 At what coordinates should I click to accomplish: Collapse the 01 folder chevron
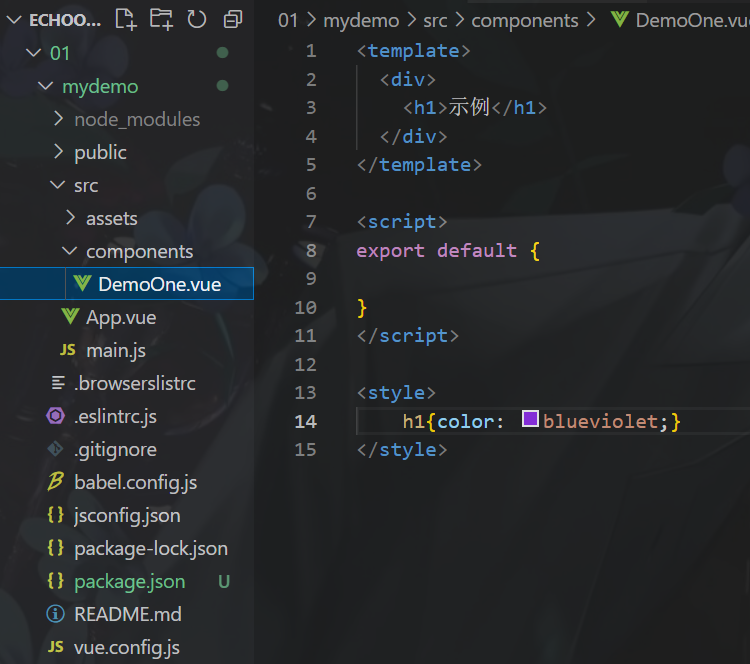[33, 52]
